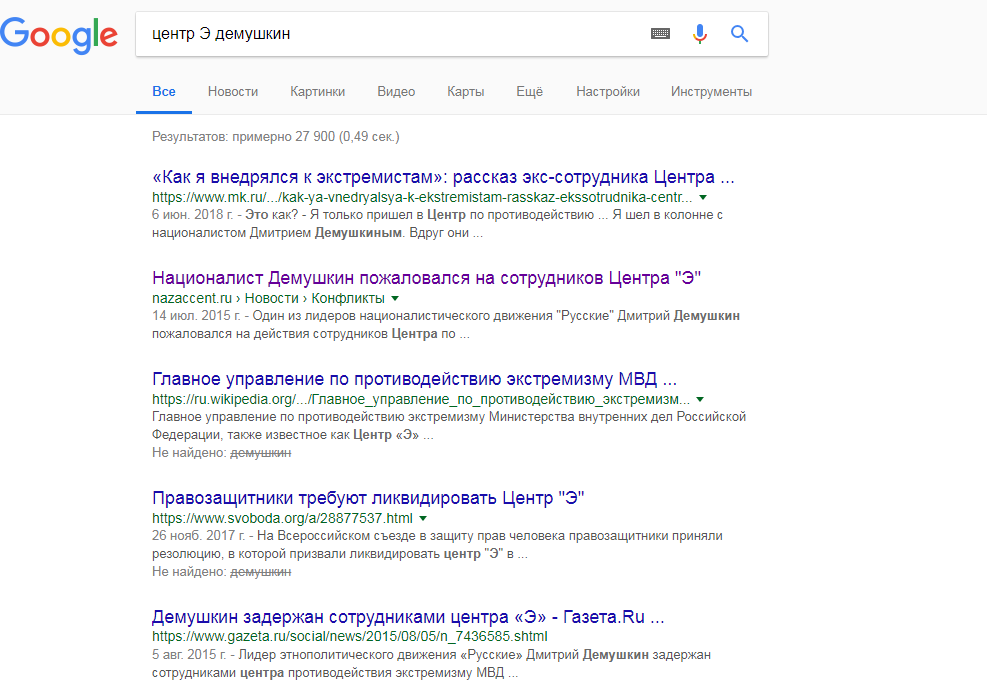
Task: Open Gazeta.Ru result 'Демушкин задержан сотрудниками центра'
Action: (408, 617)
